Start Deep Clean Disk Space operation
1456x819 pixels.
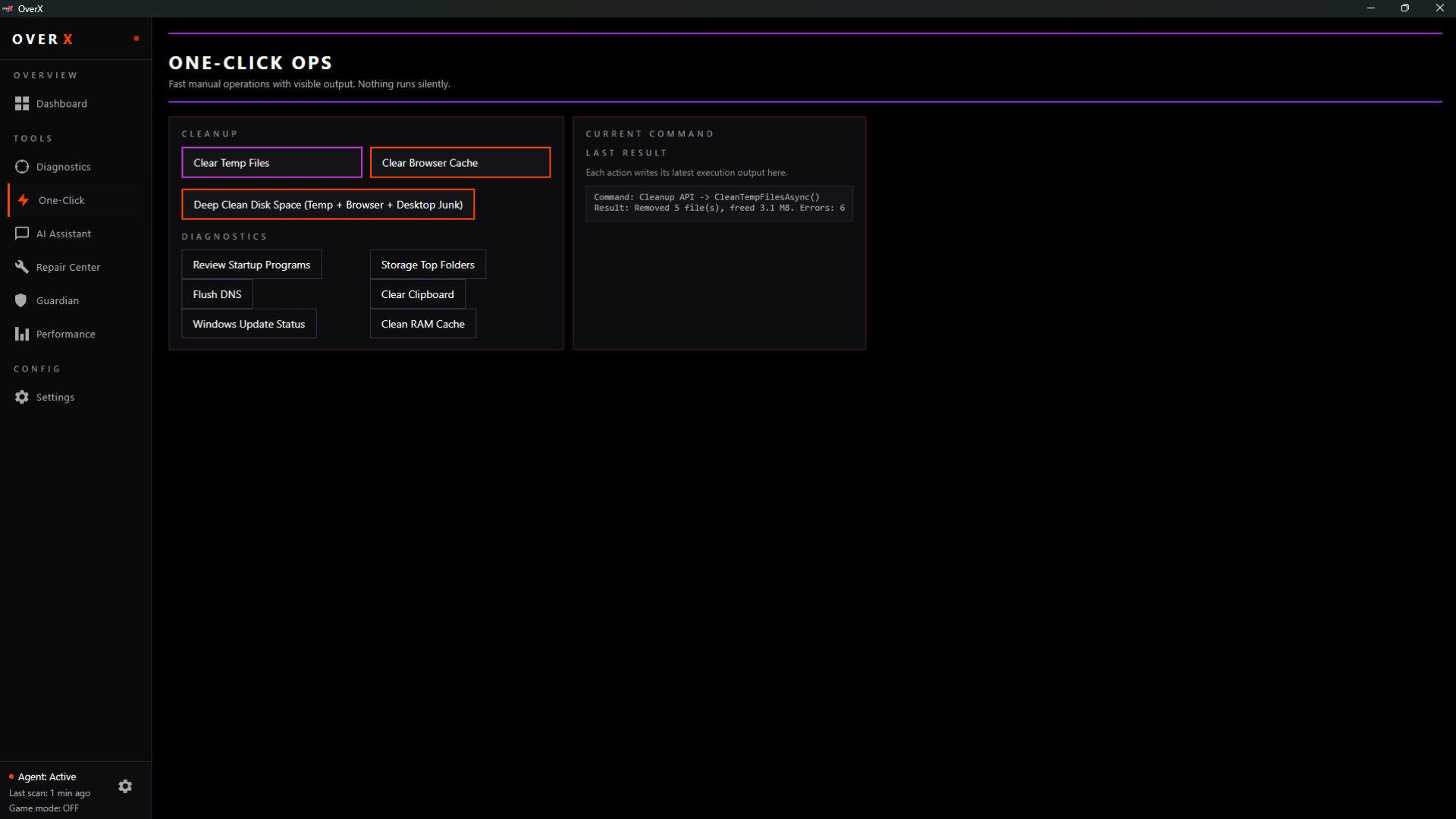pos(328,205)
